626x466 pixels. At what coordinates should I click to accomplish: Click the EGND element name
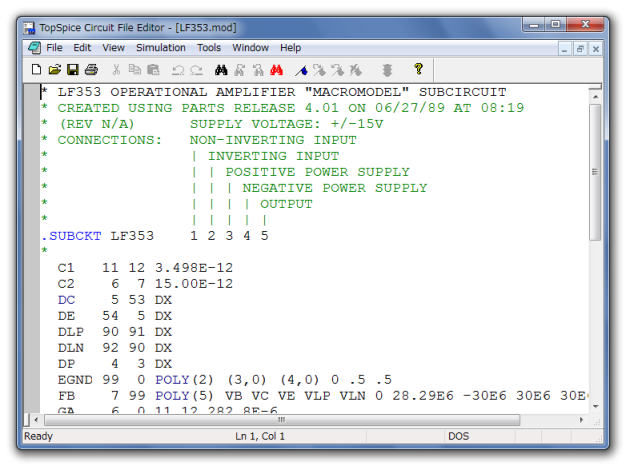point(75,380)
